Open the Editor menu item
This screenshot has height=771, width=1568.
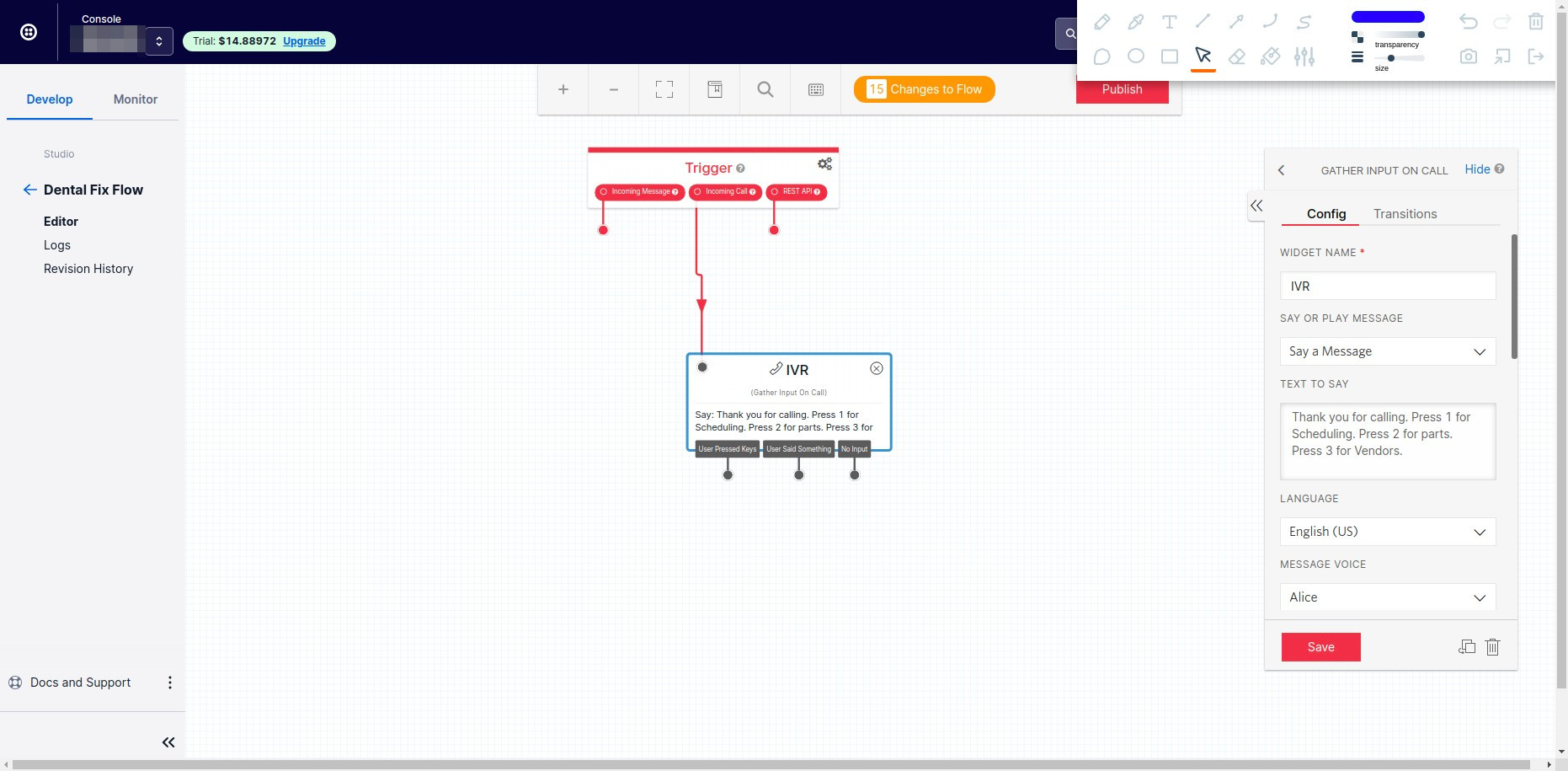click(61, 222)
